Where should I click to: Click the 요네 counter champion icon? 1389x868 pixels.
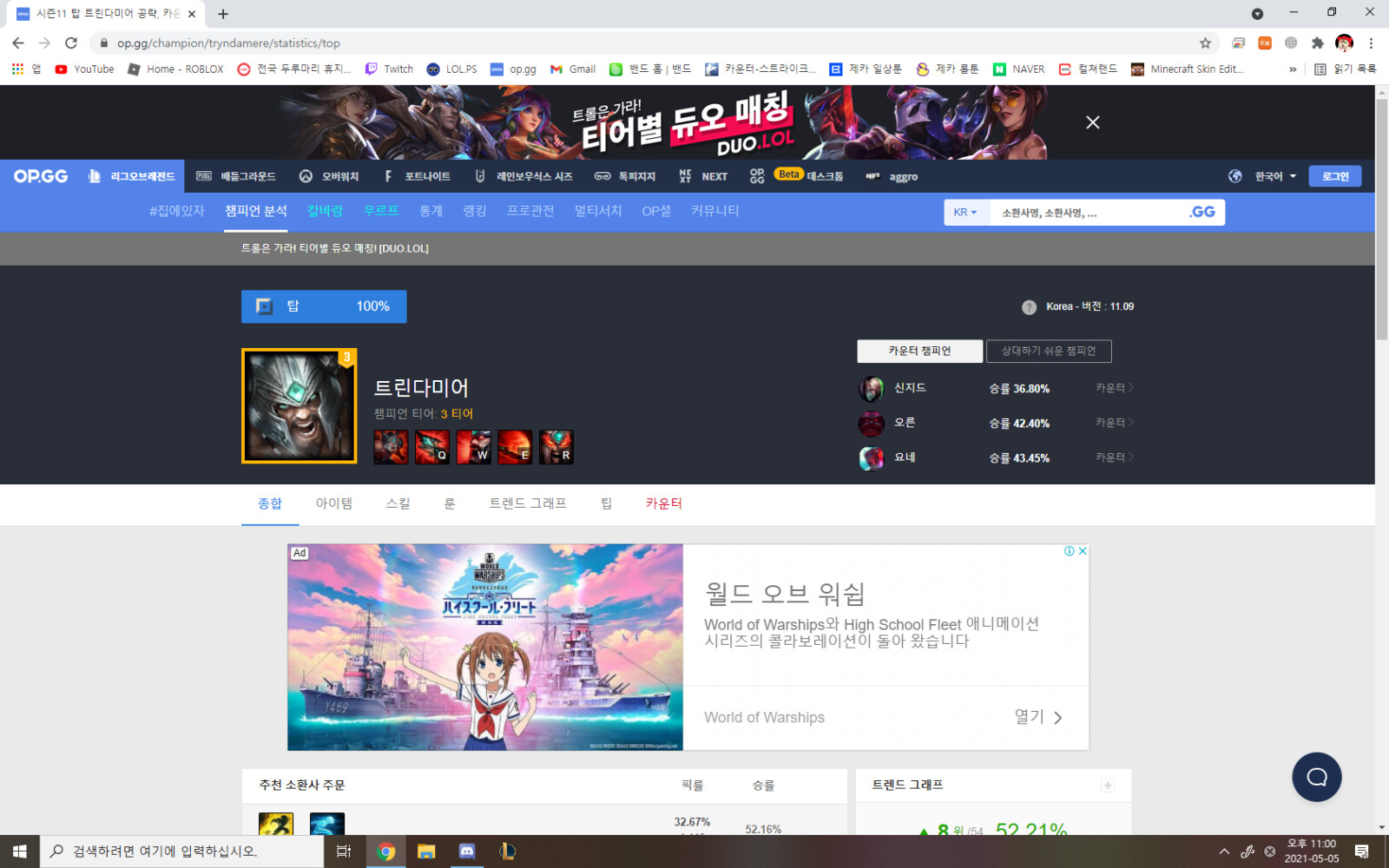click(872, 457)
